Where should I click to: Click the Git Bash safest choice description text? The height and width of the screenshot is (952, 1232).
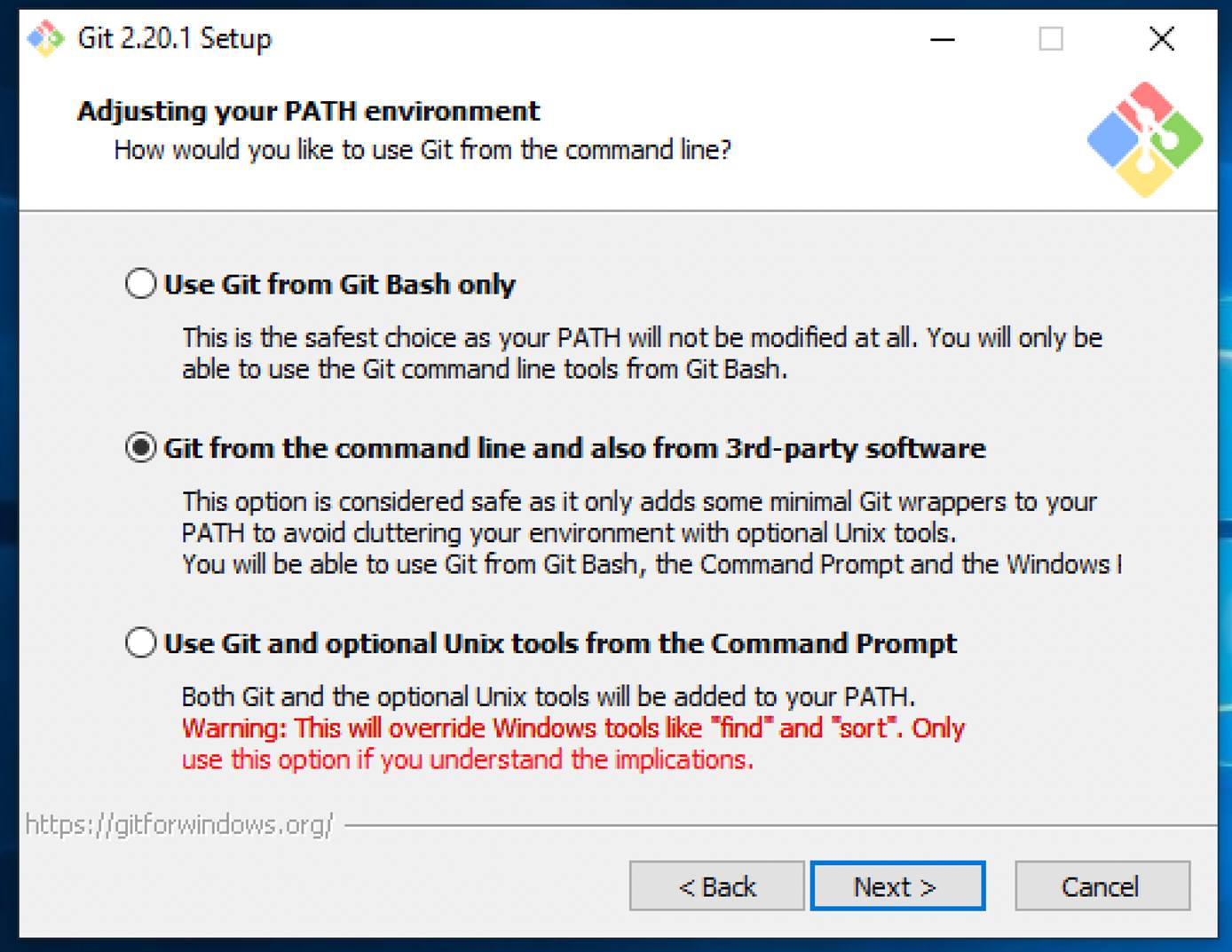(x=641, y=352)
